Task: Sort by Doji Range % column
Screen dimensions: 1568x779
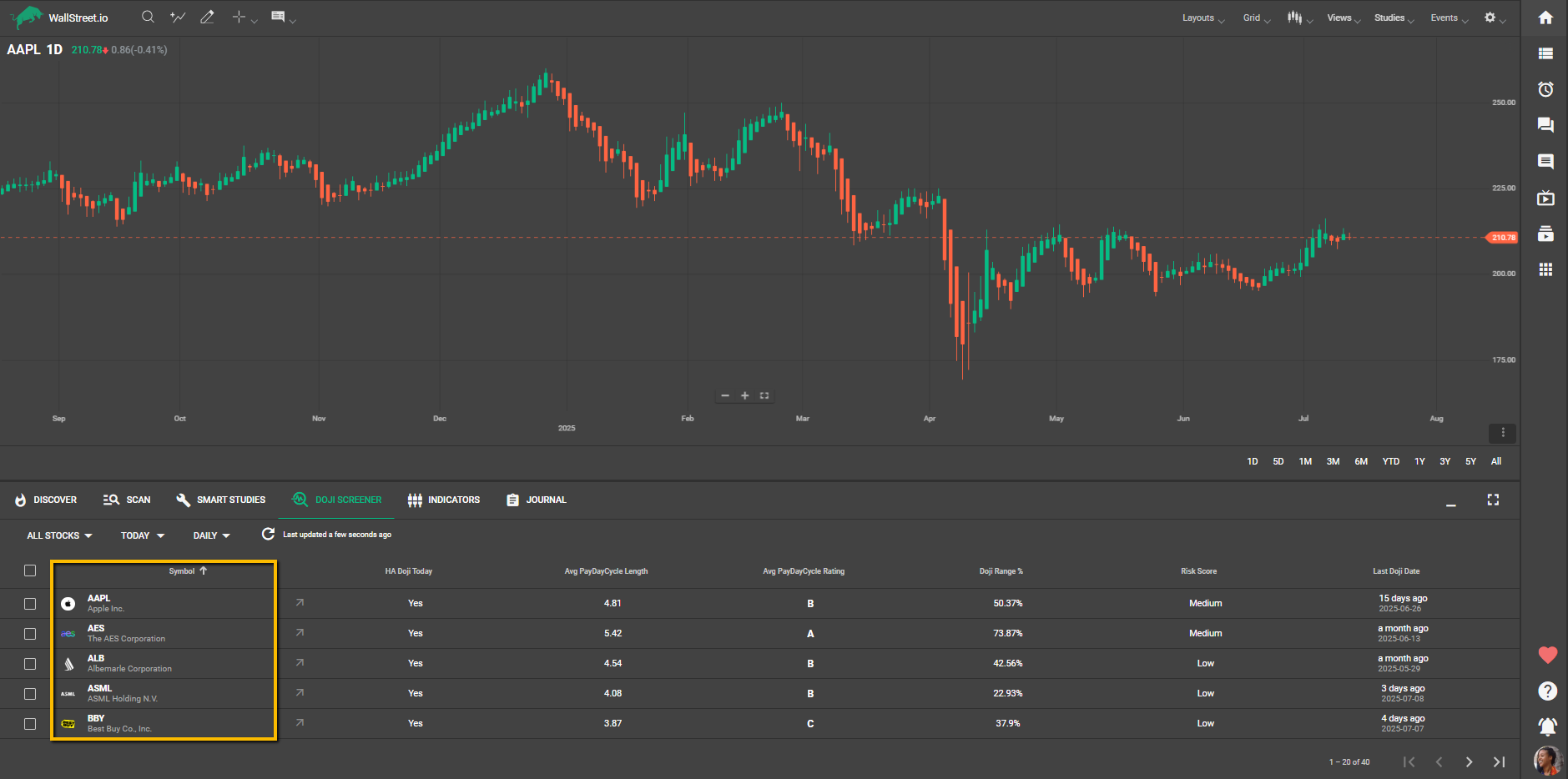Action: [x=1001, y=571]
